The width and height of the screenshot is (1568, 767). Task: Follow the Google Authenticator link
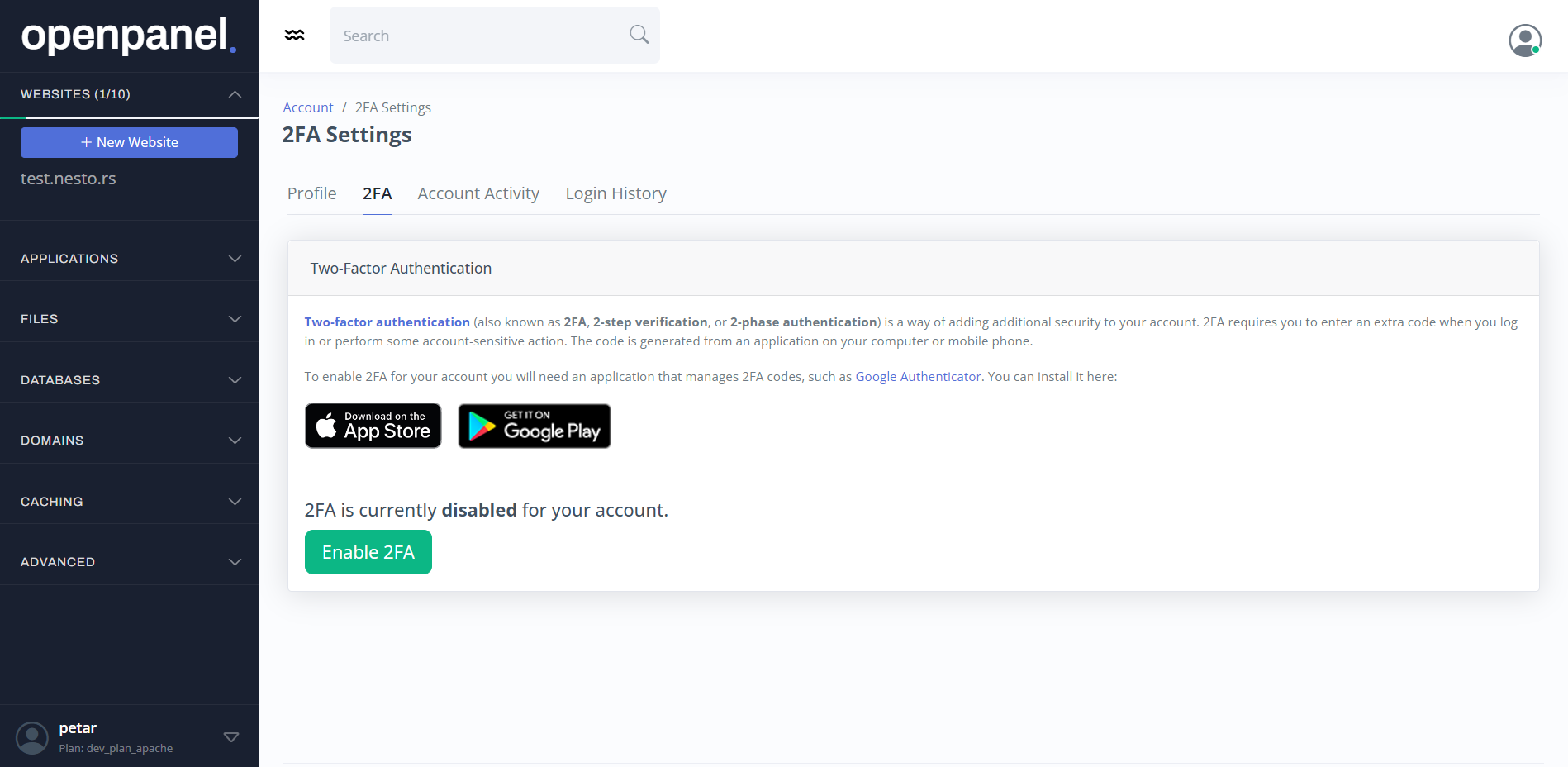(x=918, y=377)
